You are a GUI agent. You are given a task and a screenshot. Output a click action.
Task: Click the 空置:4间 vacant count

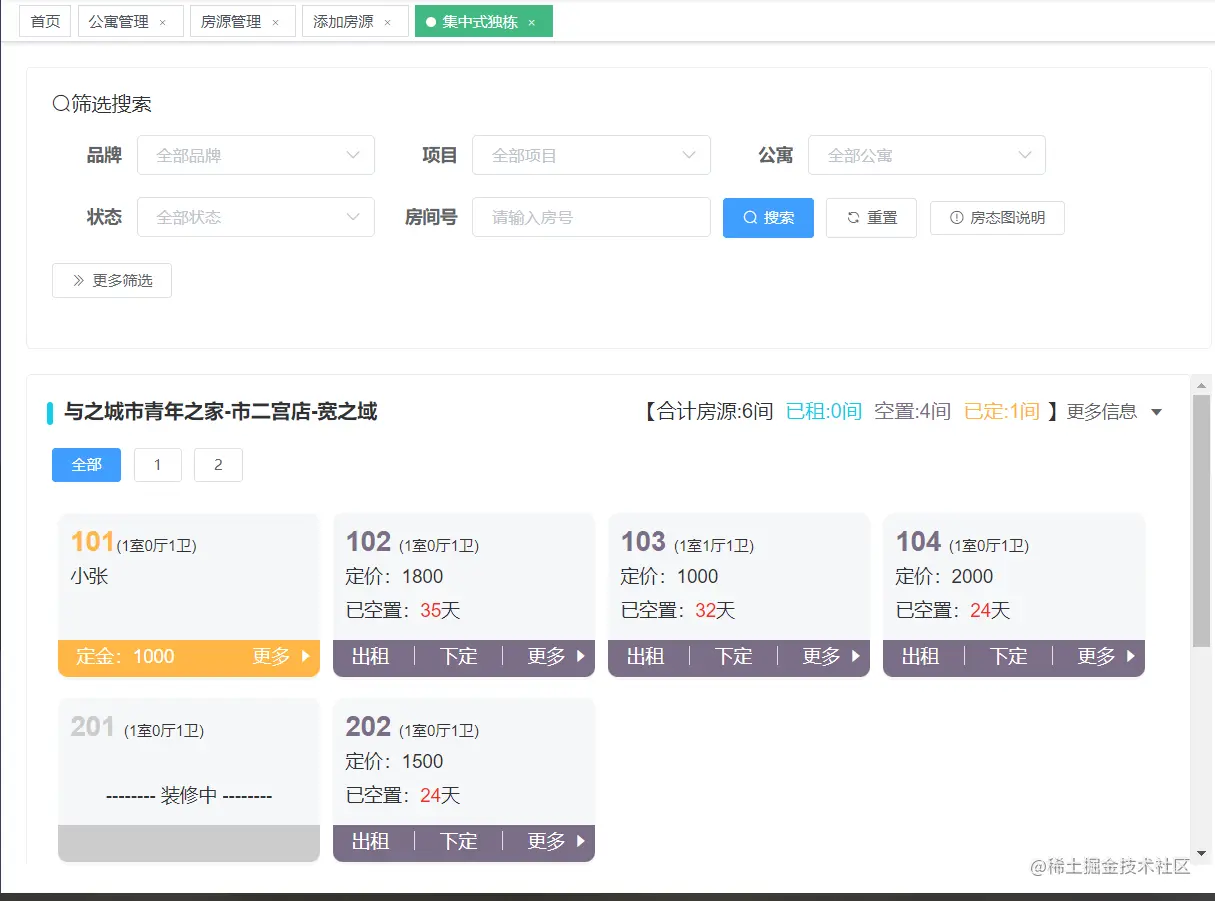[x=912, y=411]
